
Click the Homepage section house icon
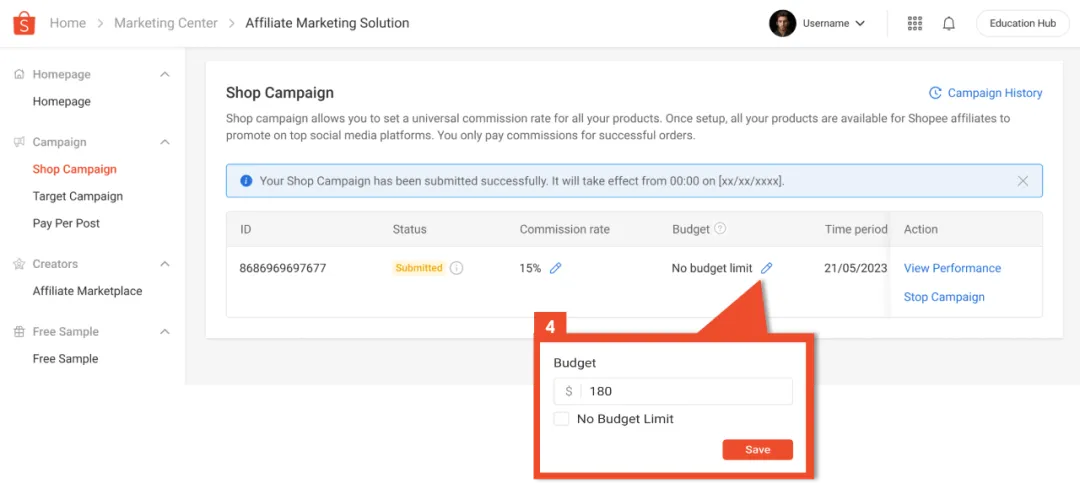click(x=19, y=74)
